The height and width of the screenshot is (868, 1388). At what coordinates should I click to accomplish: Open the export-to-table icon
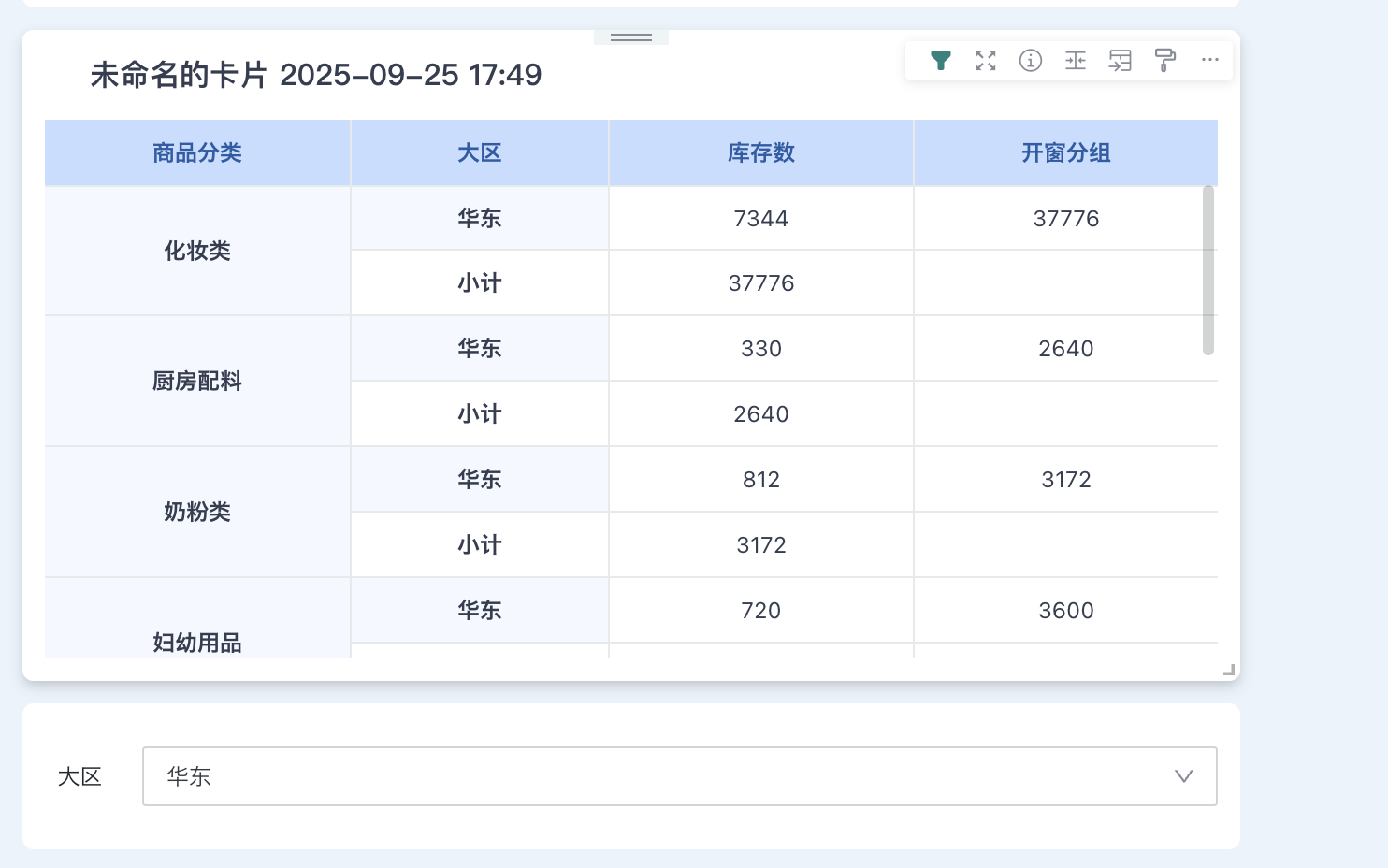tap(1120, 60)
